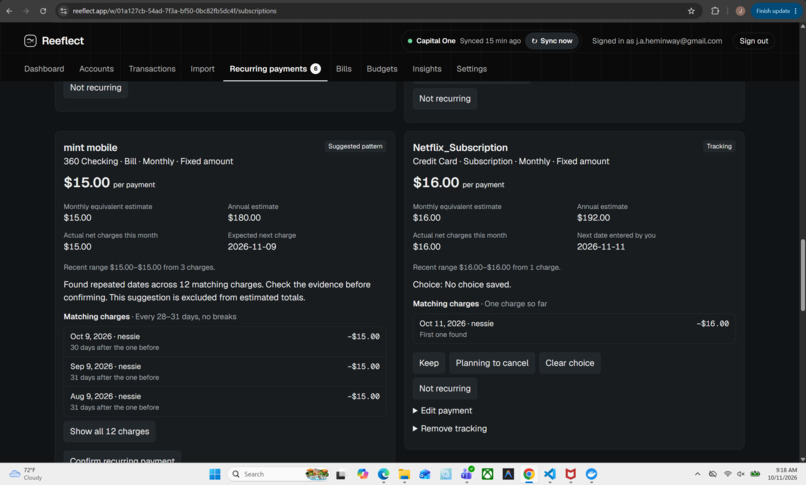
Task: Open Outlook from the taskbar
Action: (425, 474)
